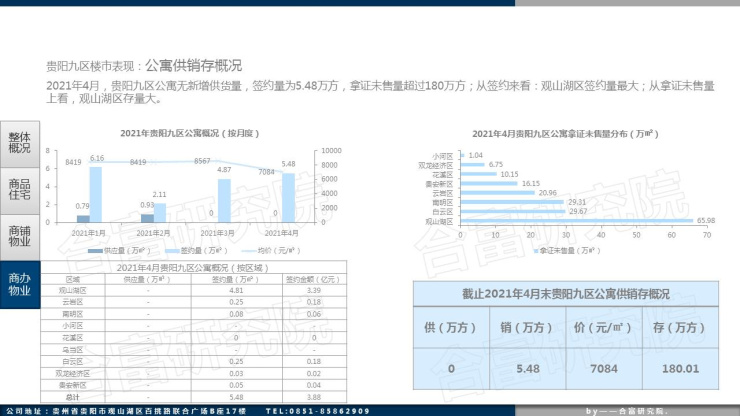Viewport: 740px width, 416px height.
Task: Select the 2021年1月 axis label
Action: [88, 233]
